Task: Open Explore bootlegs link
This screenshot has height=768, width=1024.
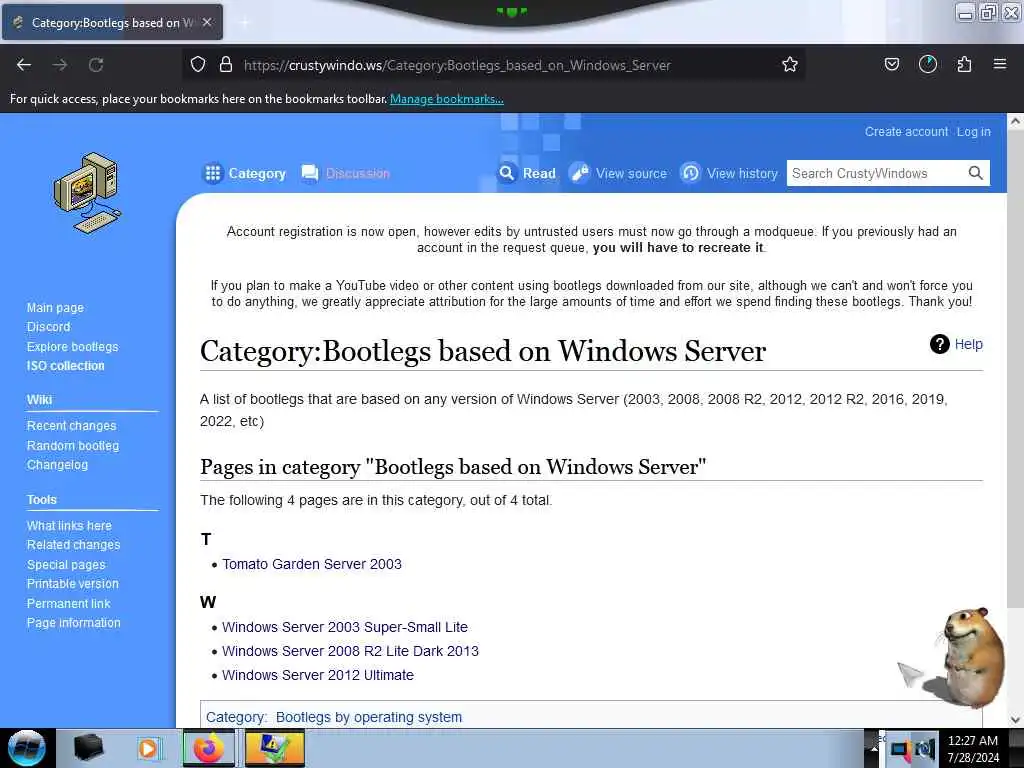Action: pyautogui.click(x=72, y=347)
